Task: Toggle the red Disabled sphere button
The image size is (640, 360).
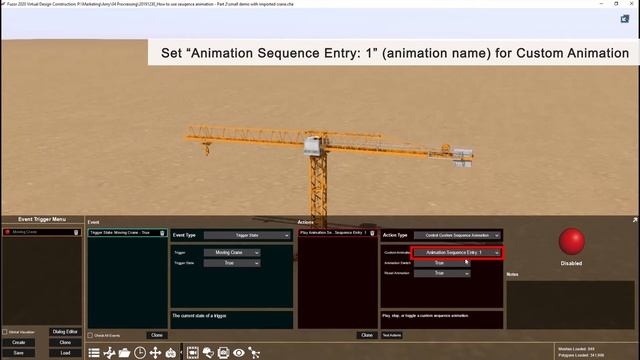Action: [x=571, y=241]
